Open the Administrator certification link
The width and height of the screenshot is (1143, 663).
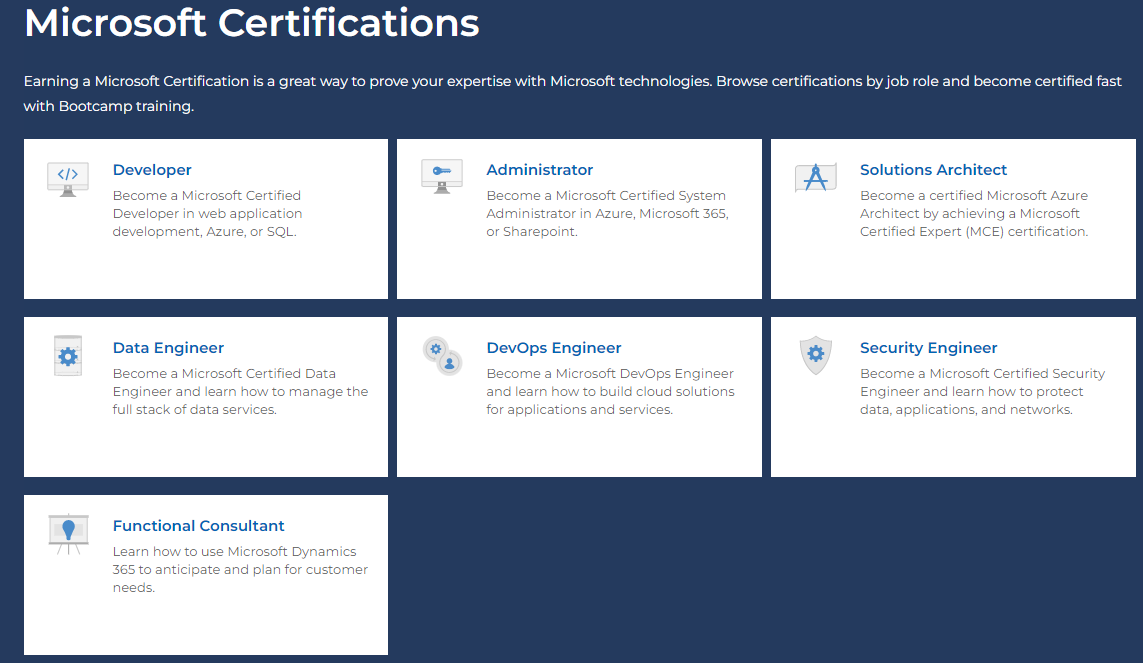coord(540,170)
